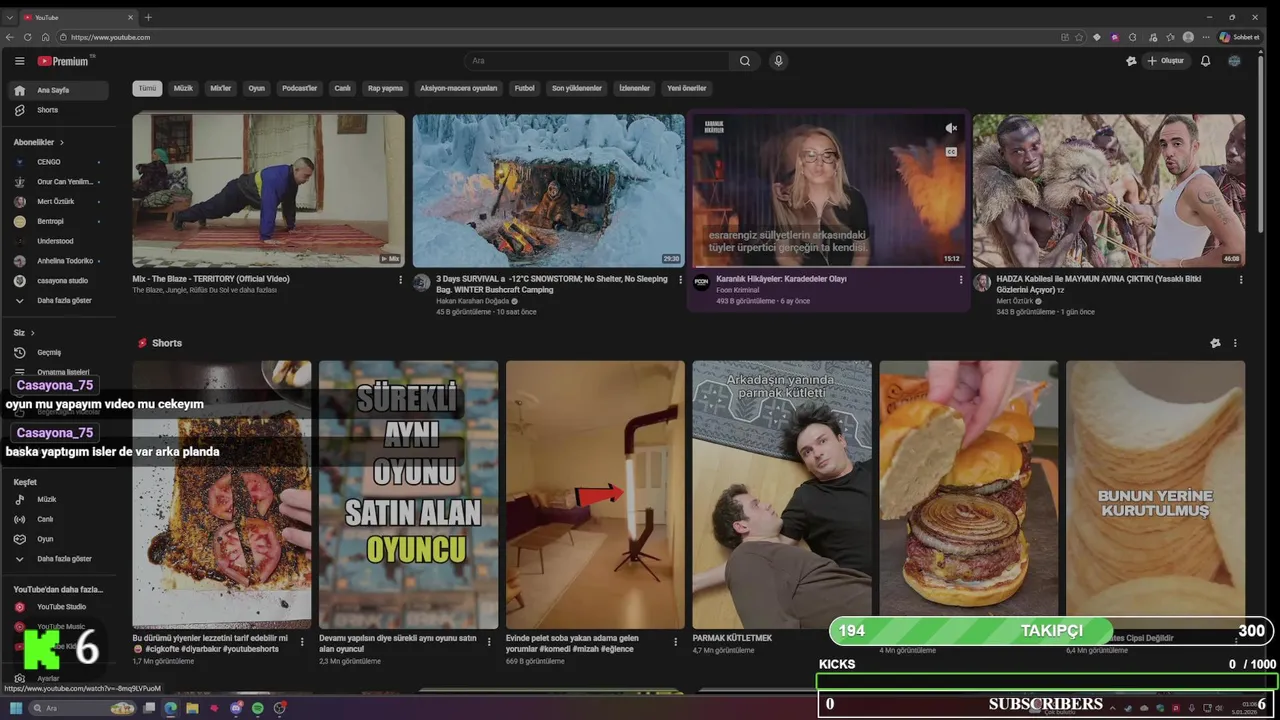Select the Rap yapma filter chip
The image size is (1280, 720).
coord(385,88)
